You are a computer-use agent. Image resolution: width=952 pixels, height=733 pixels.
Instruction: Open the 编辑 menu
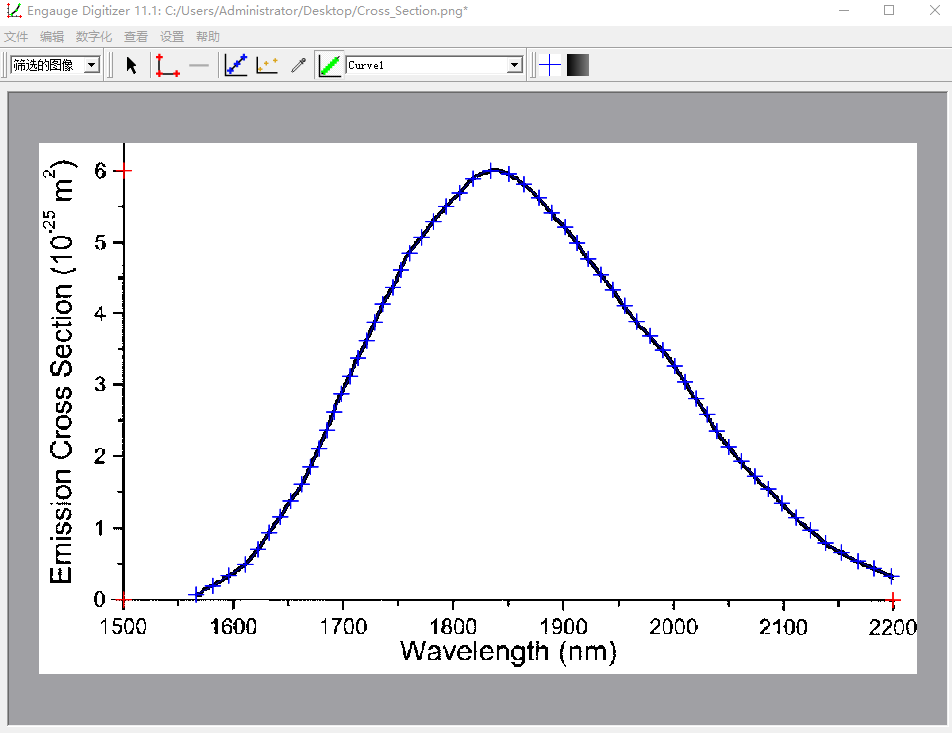pyautogui.click(x=52, y=37)
